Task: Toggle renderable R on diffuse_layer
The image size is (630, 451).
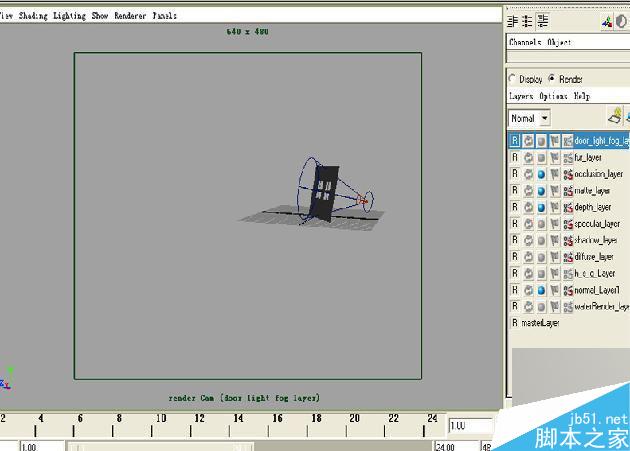Action: pos(515,256)
